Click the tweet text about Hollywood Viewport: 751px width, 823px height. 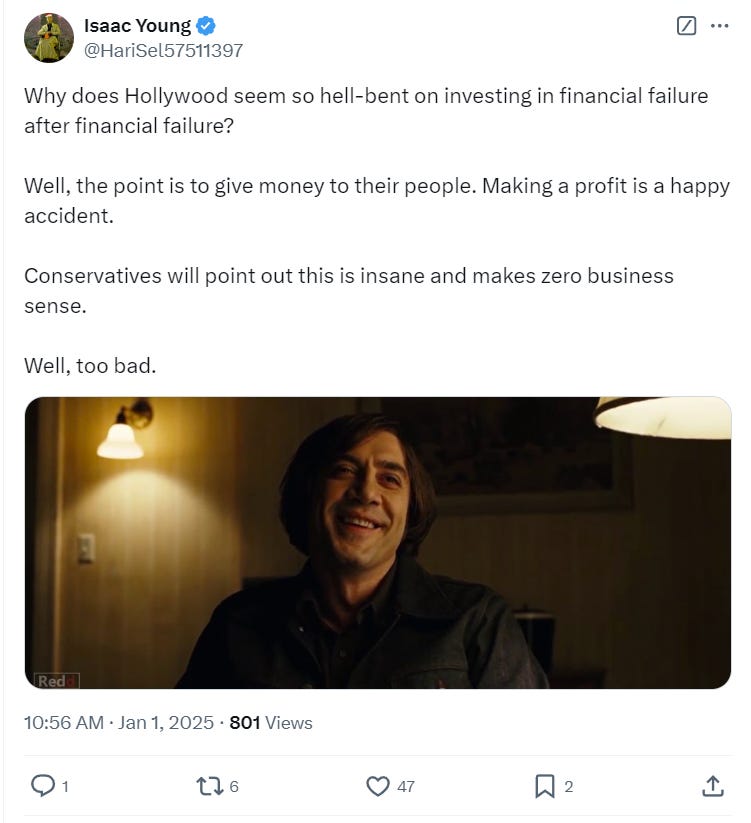coord(377,230)
